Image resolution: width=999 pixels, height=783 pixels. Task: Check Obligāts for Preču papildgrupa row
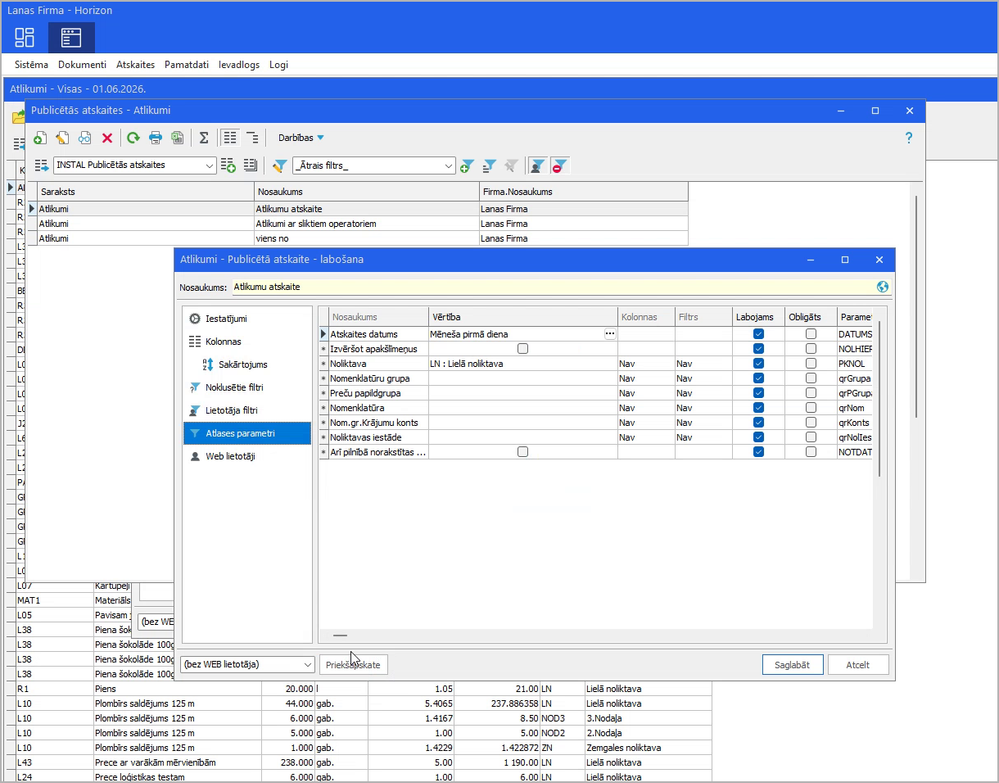[810, 393]
